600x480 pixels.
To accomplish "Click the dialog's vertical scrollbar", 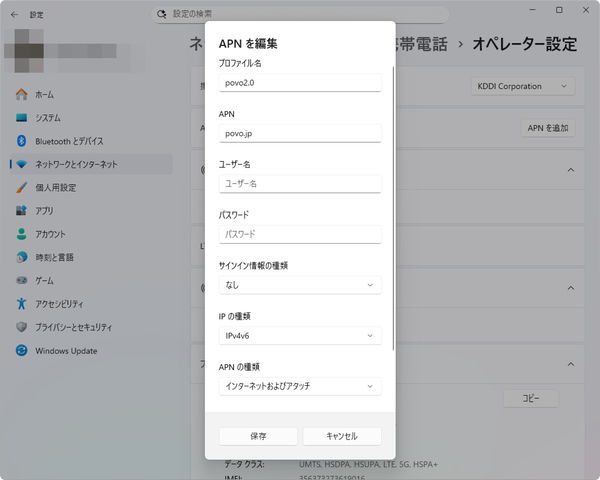I will click(394, 200).
